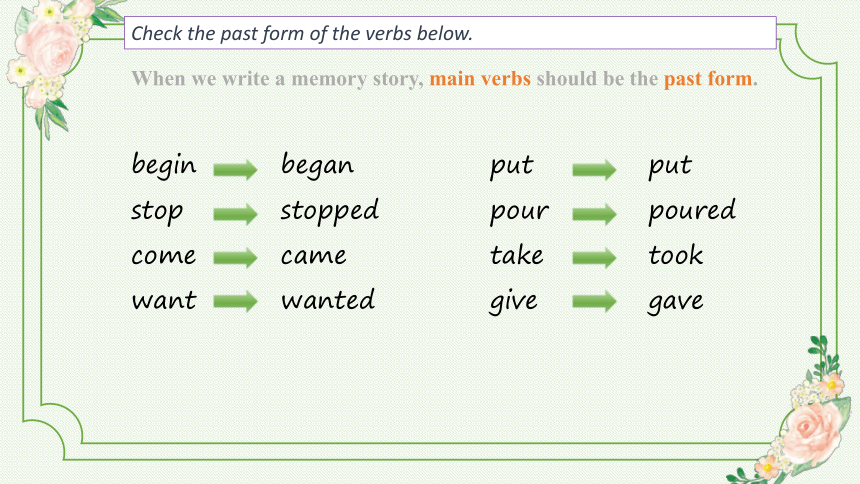This screenshot has height=484, width=860.
Task: Select the word 'poured'
Action: (x=692, y=211)
